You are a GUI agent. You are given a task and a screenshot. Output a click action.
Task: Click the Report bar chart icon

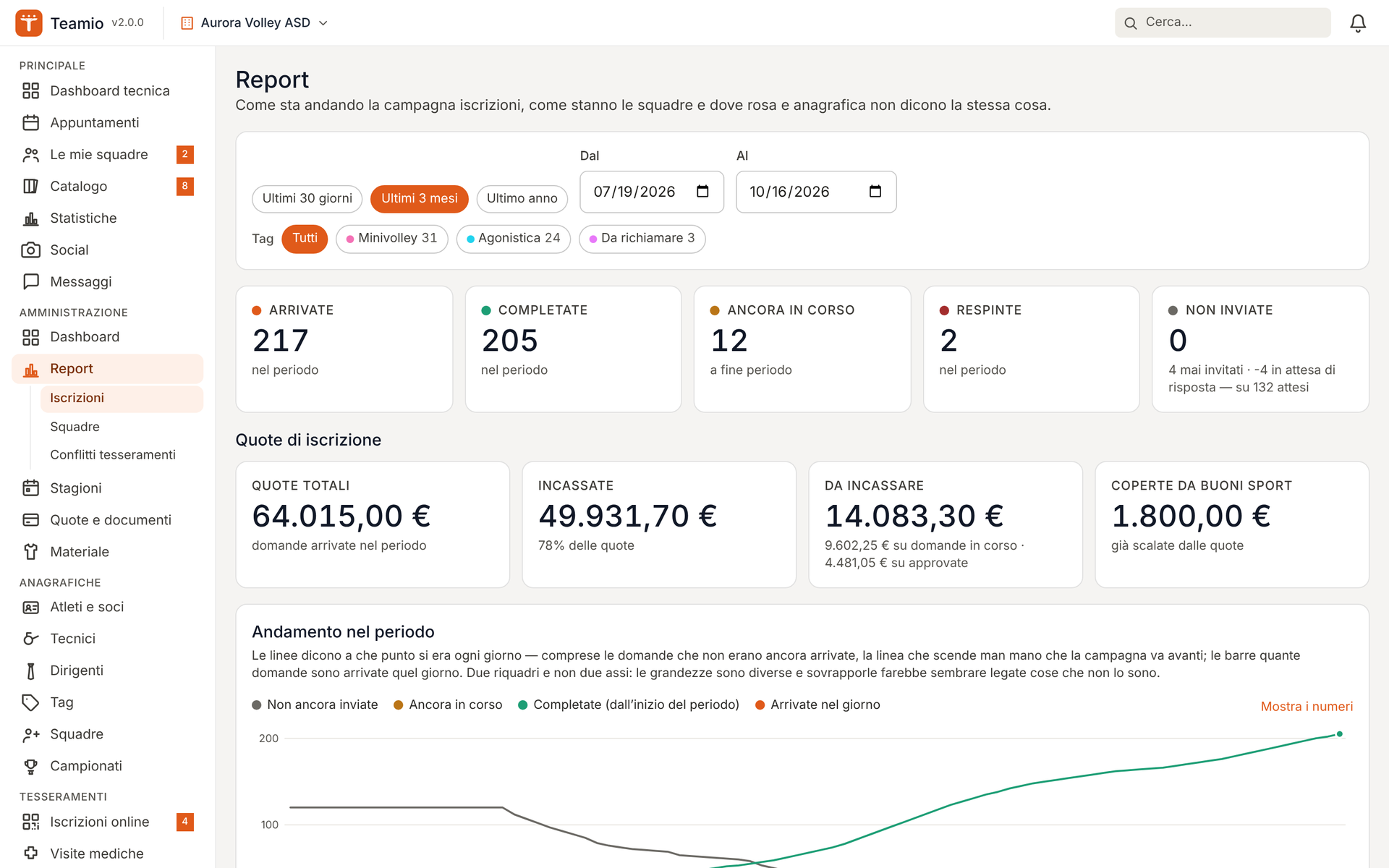point(30,369)
